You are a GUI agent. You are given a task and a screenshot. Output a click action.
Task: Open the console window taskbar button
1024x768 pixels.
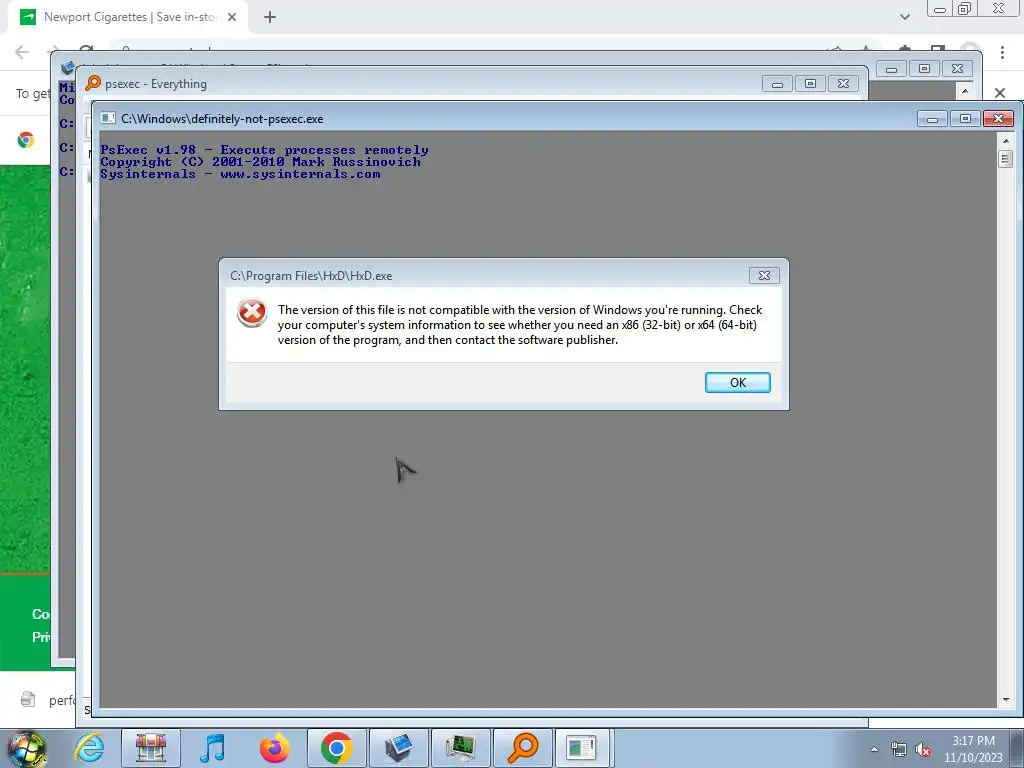(x=581, y=748)
